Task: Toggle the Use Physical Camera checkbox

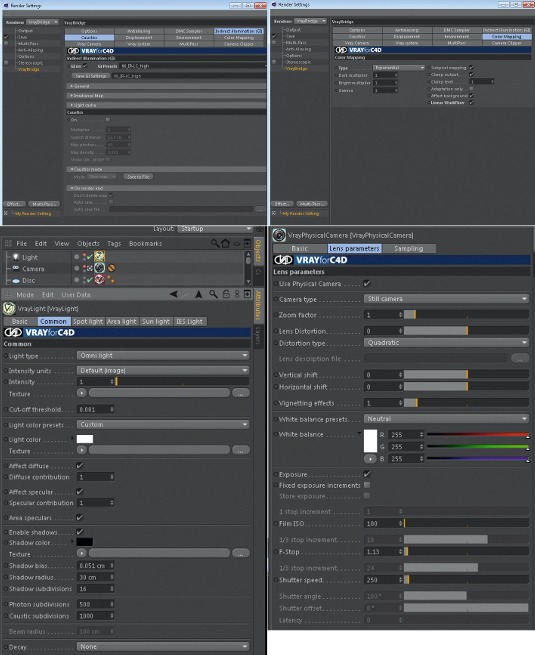Action: pos(367,283)
